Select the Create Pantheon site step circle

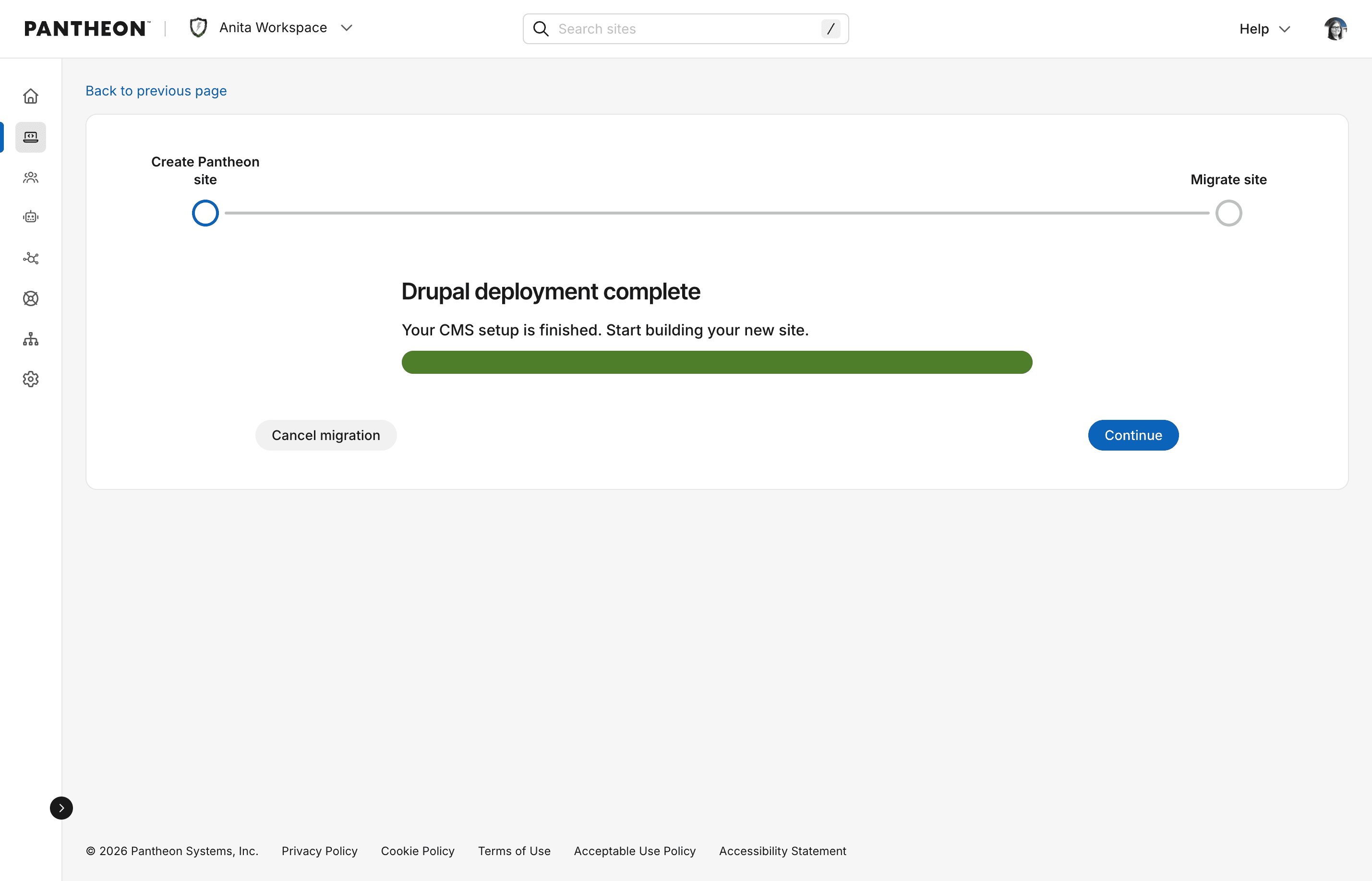tap(205, 214)
